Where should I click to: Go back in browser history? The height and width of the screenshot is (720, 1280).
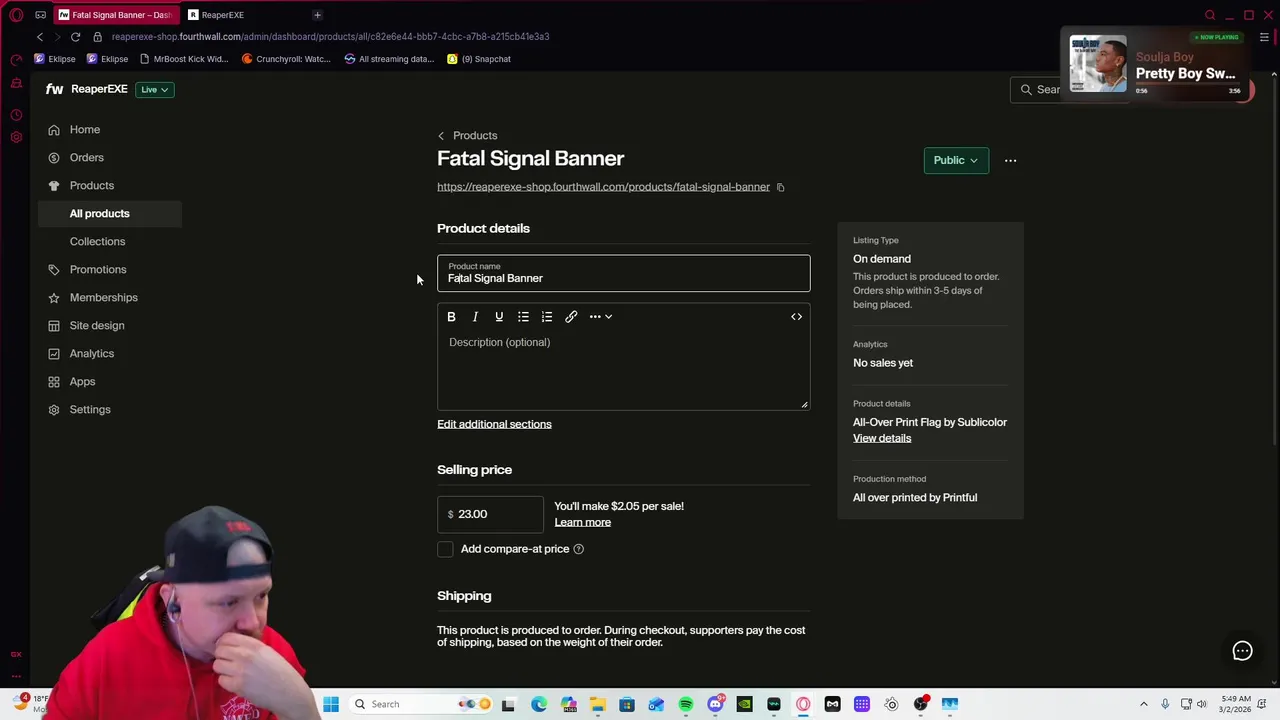tap(40, 37)
